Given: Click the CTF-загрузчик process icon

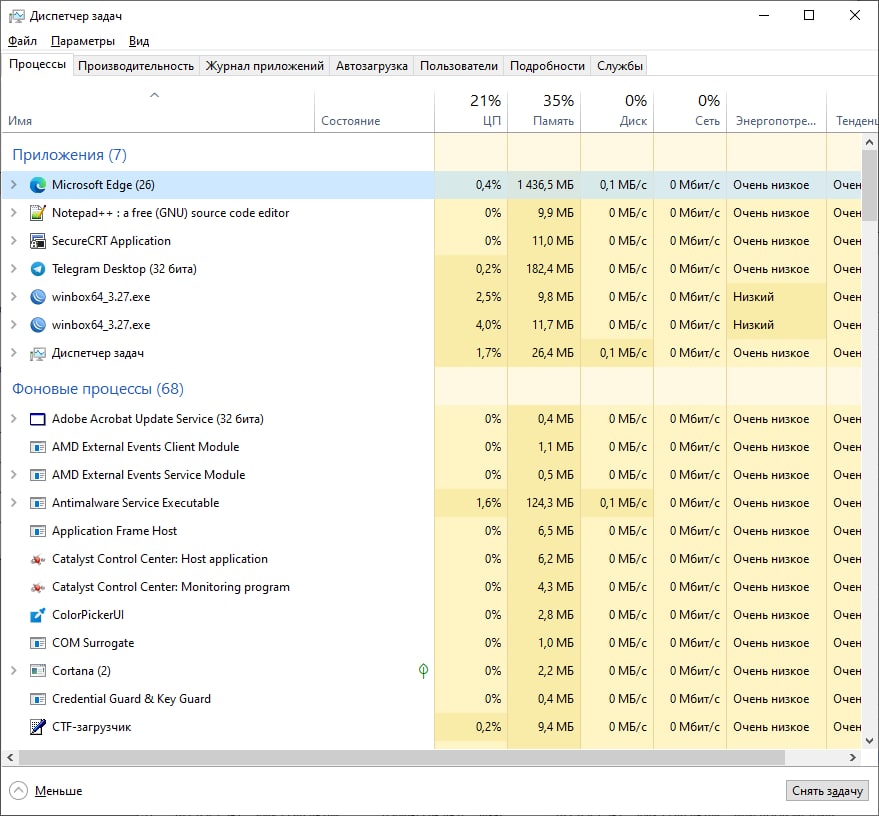Looking at the screenshot, I should (38, 727).
